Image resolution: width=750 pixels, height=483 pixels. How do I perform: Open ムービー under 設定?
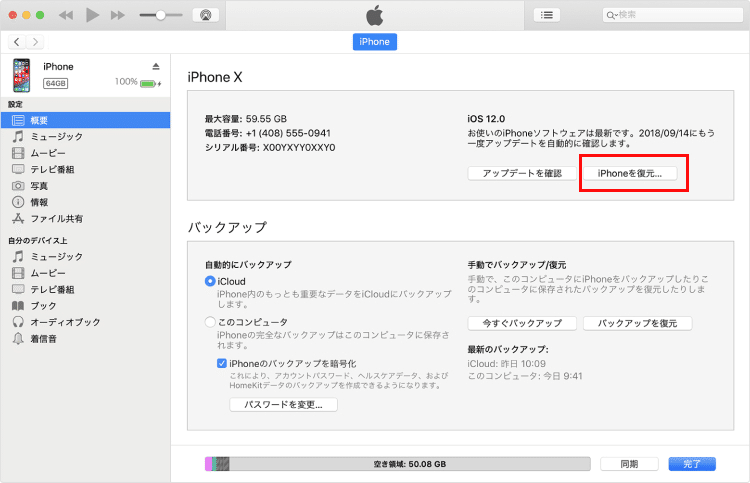click(x=85, y=153)
